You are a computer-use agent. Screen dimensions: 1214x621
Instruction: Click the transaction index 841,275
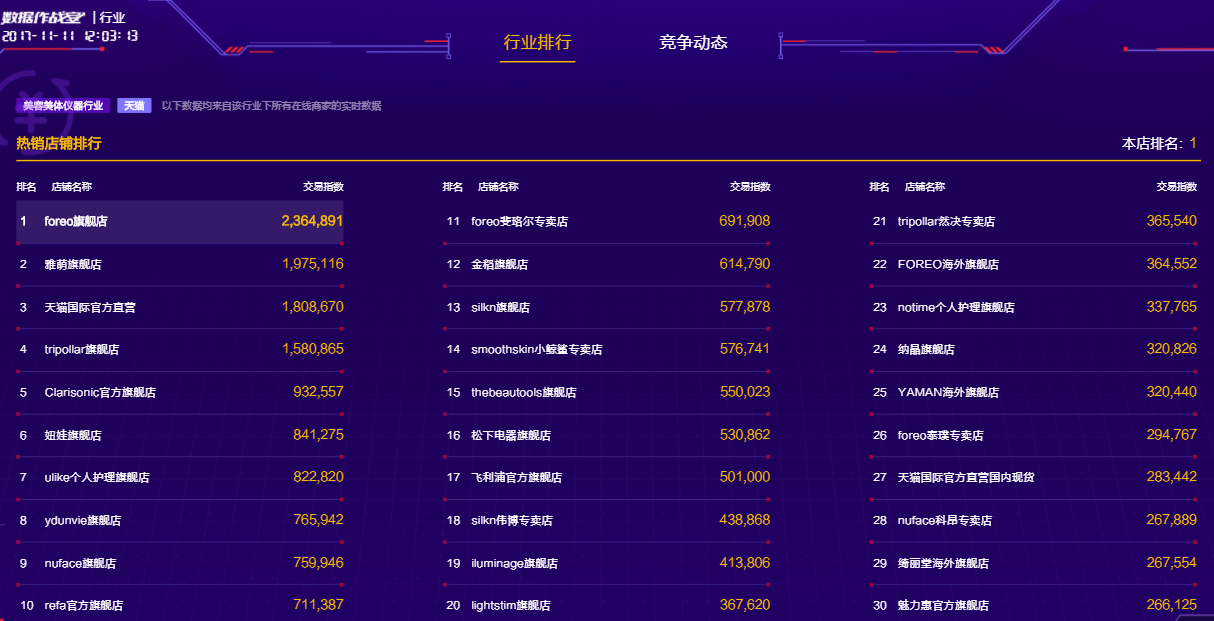coord(318,435)
